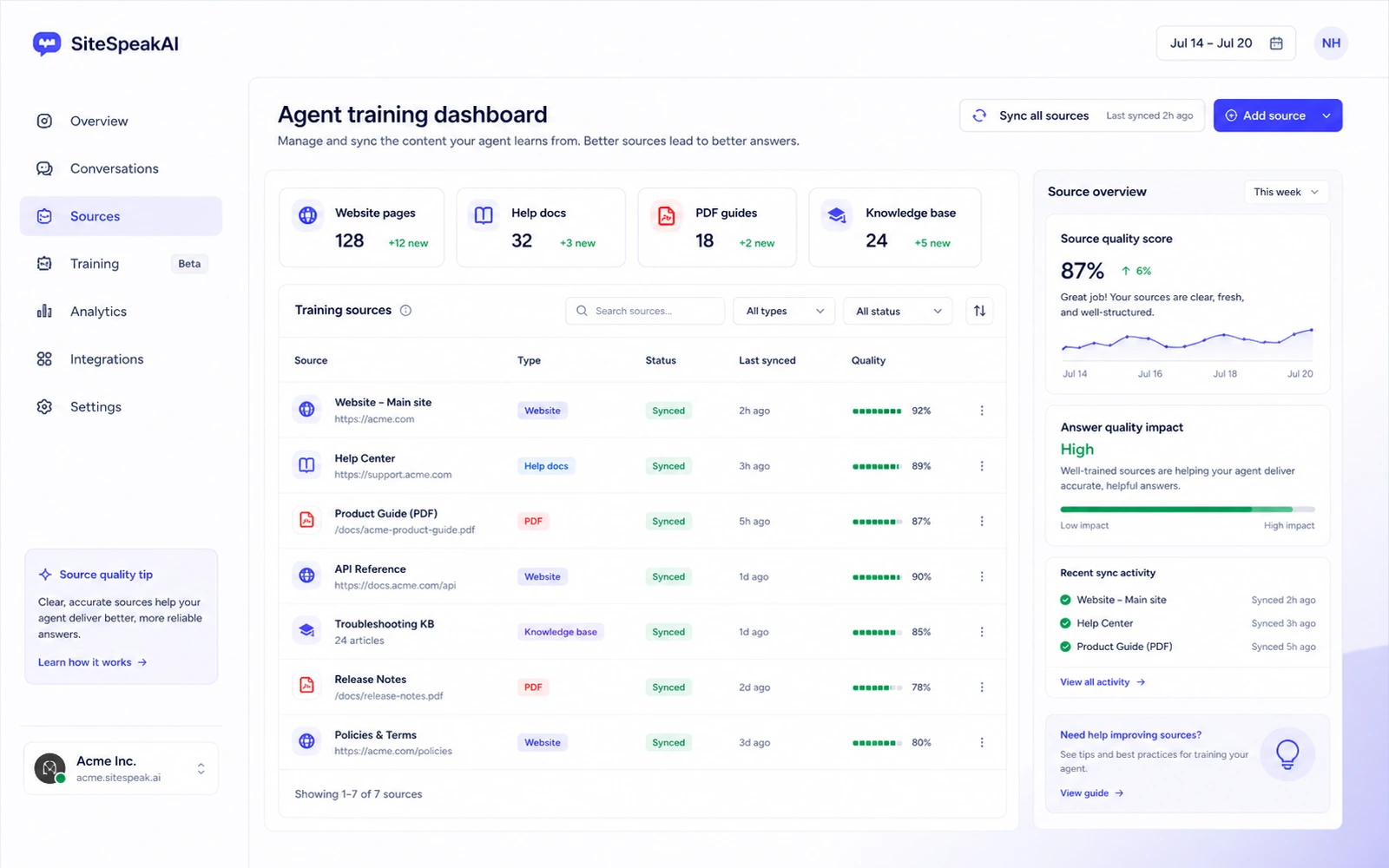This screenshot has width=1389, height=868.
Task: Click the Website pages globe icon
Action: click(308, 214)
